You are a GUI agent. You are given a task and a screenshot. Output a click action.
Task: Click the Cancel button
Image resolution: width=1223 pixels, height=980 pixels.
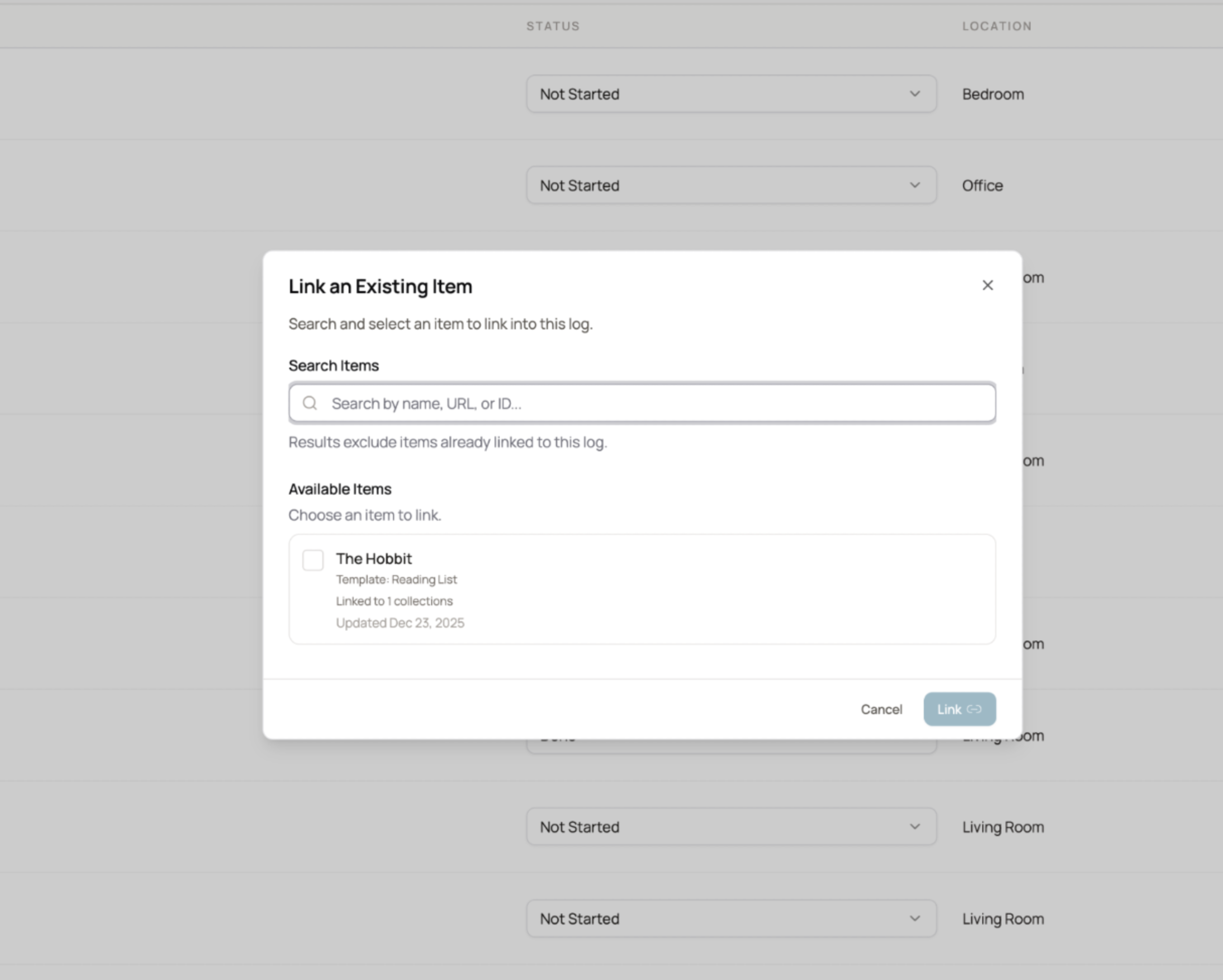pyautogui.click(x=881, y=709)
